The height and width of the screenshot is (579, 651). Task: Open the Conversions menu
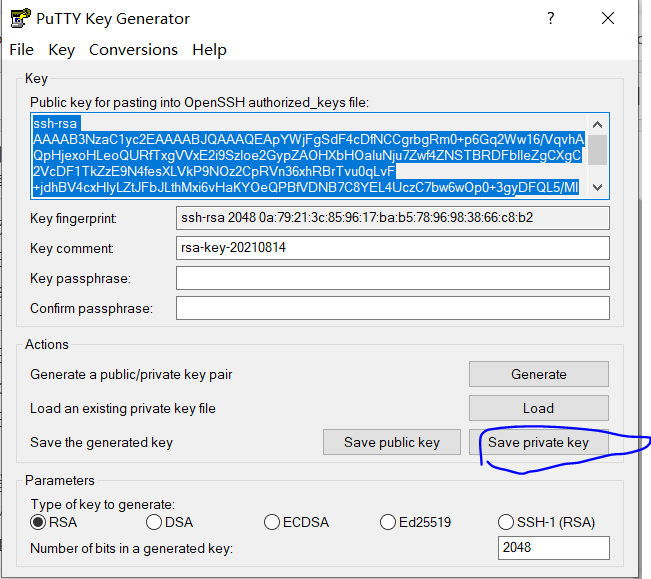pyautogui.click(x=133, y=50)
